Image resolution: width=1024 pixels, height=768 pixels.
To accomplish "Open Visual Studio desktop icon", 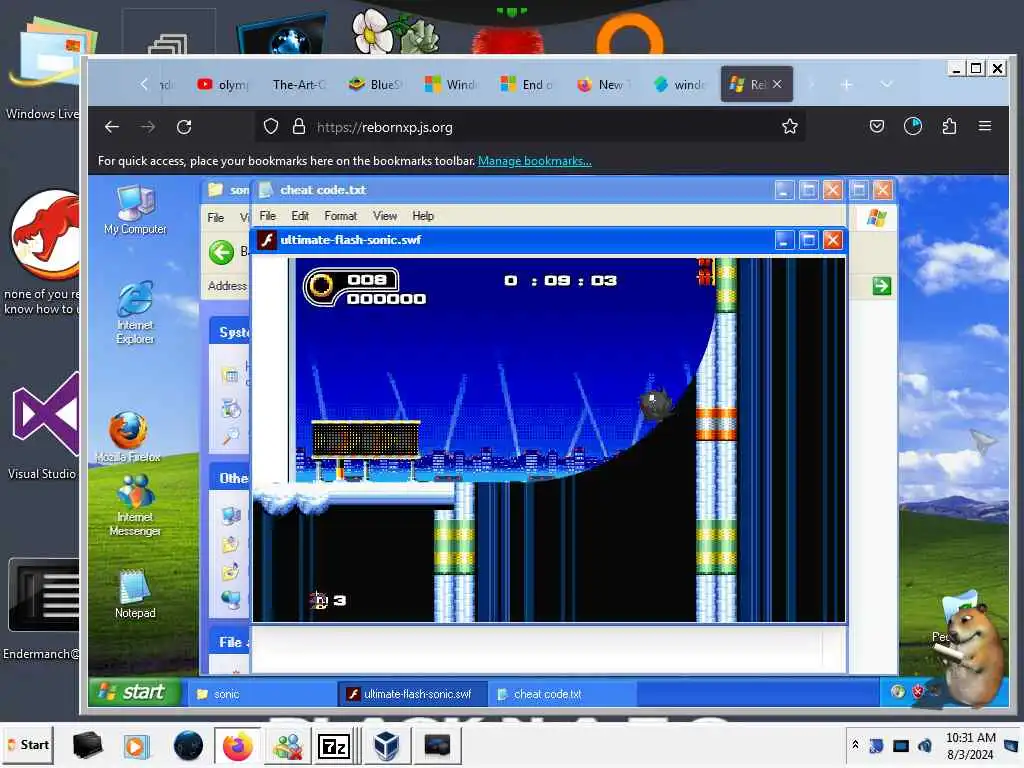I will coord(44,424).
